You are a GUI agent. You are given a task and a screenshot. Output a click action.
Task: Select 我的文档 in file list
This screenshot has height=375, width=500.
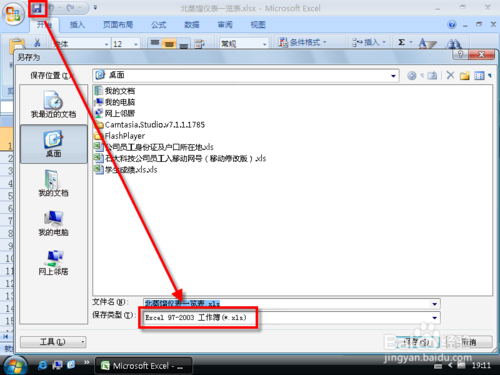pyautogui.click(x=115, y=91)
